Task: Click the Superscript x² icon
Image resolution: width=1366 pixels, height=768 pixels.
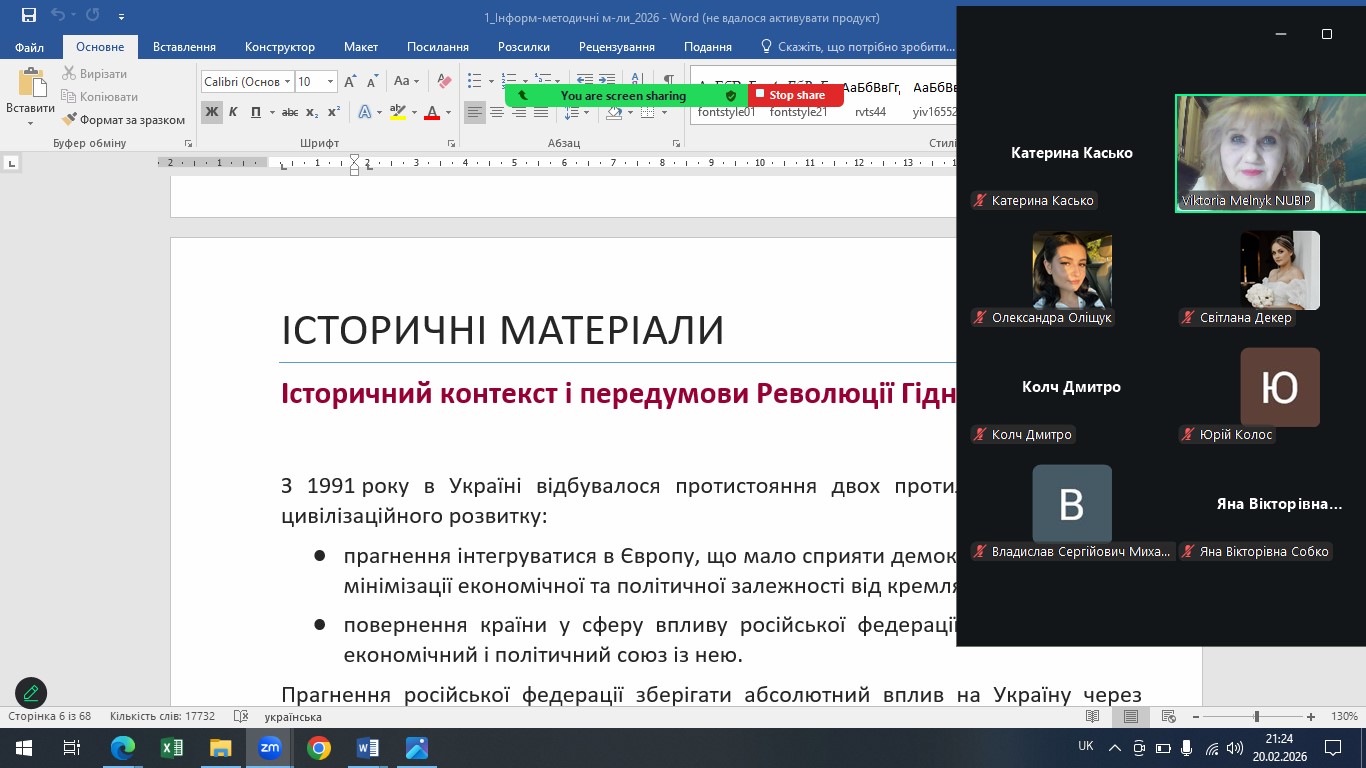Action: tap(334, 112)
